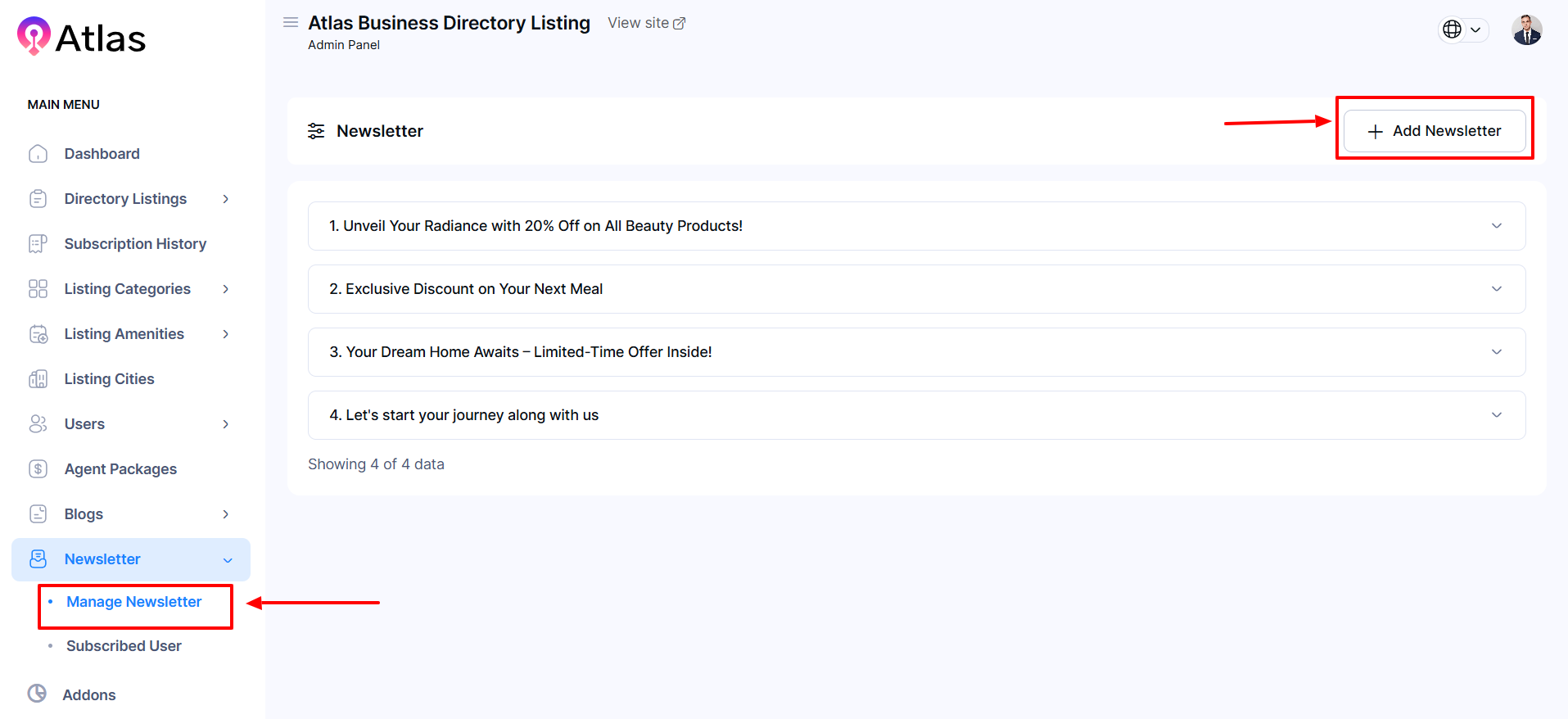Click the newsletter filter sliders icon

click(316, 131)
